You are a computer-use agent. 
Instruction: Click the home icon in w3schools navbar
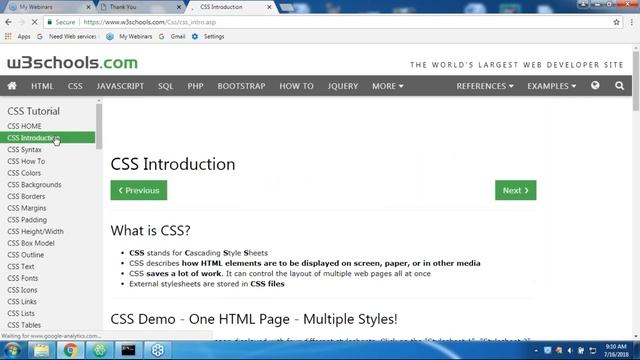pos(12,86)
